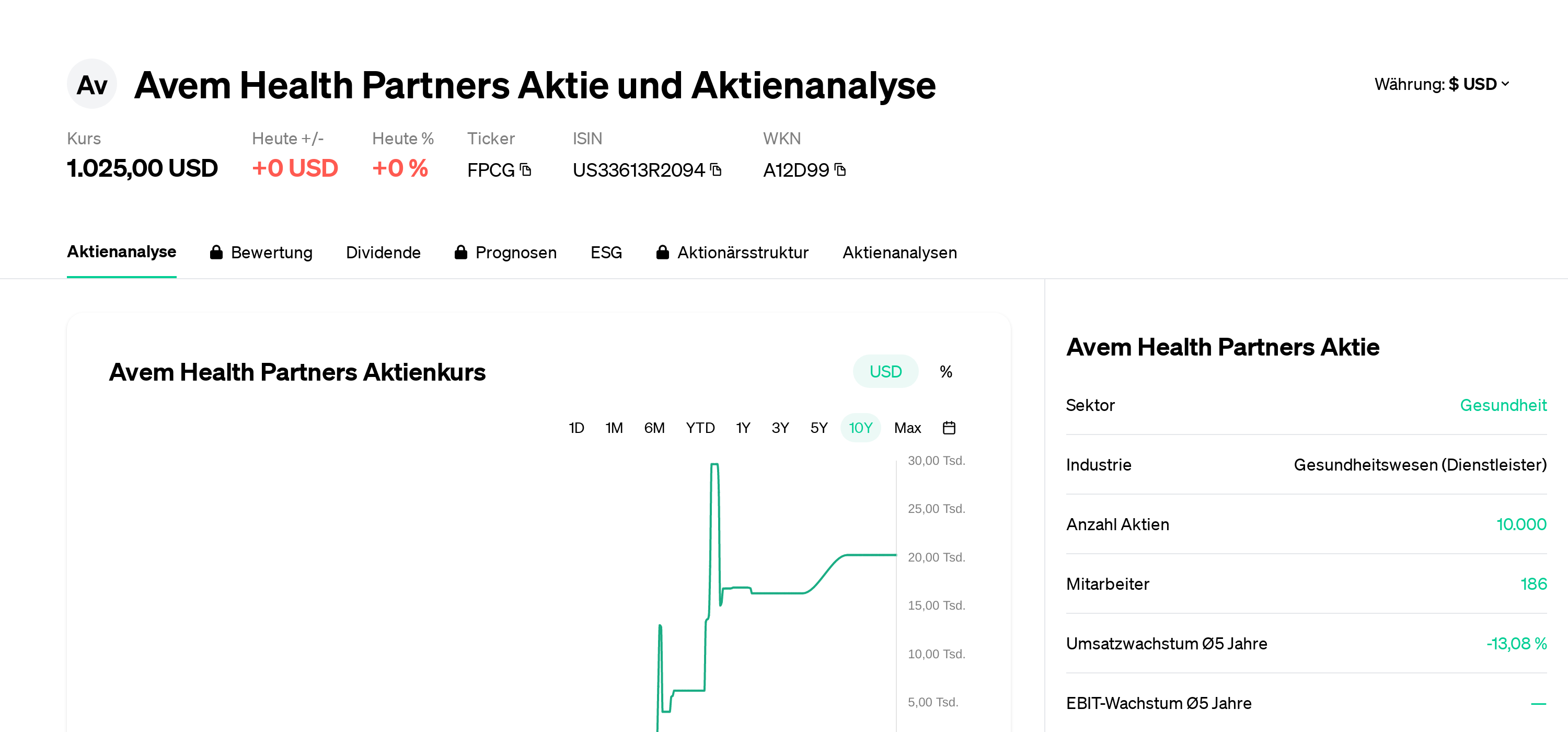
Task: Select the 10Y chart range
Action: [x=860, y=428]
